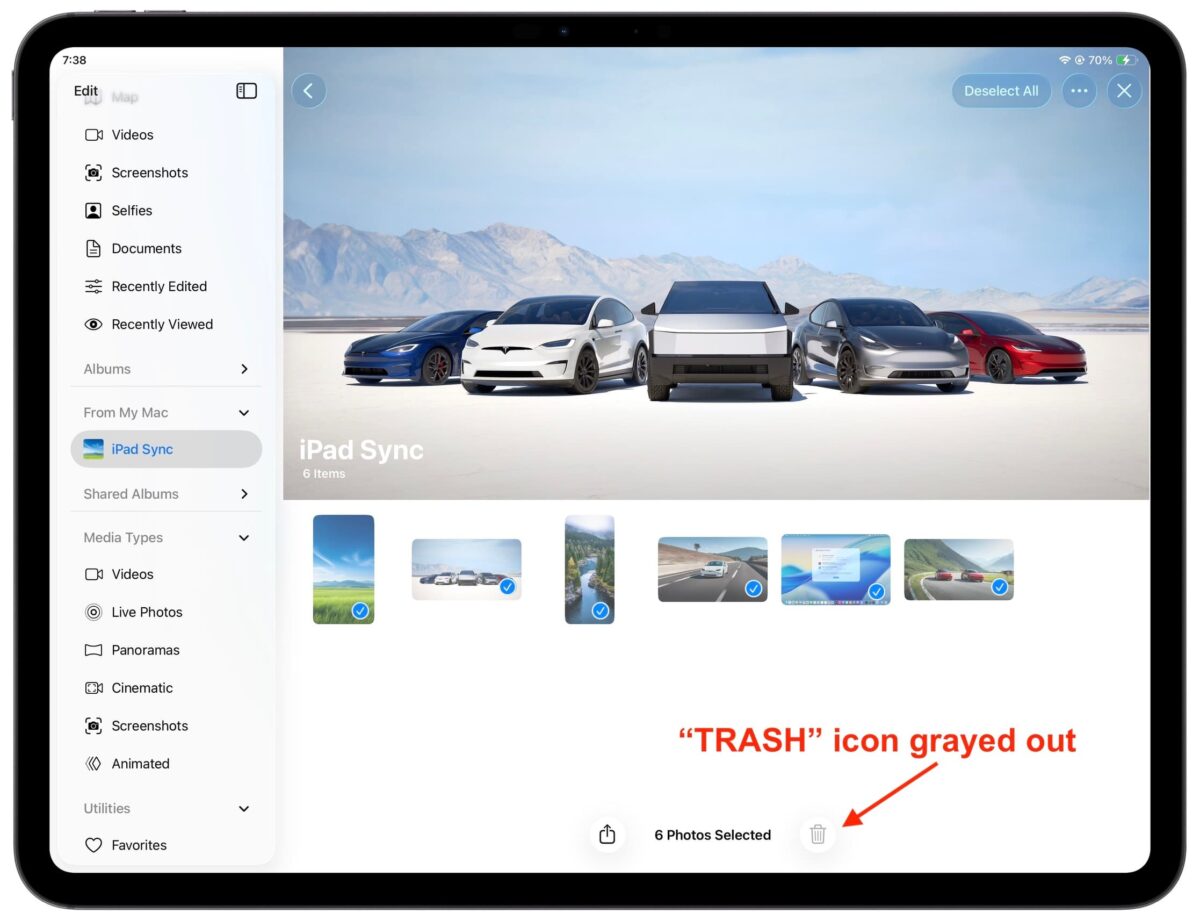The image size is (1200, 920).
Task: Tap the Panoramas icon
Action: coord(94,651)
